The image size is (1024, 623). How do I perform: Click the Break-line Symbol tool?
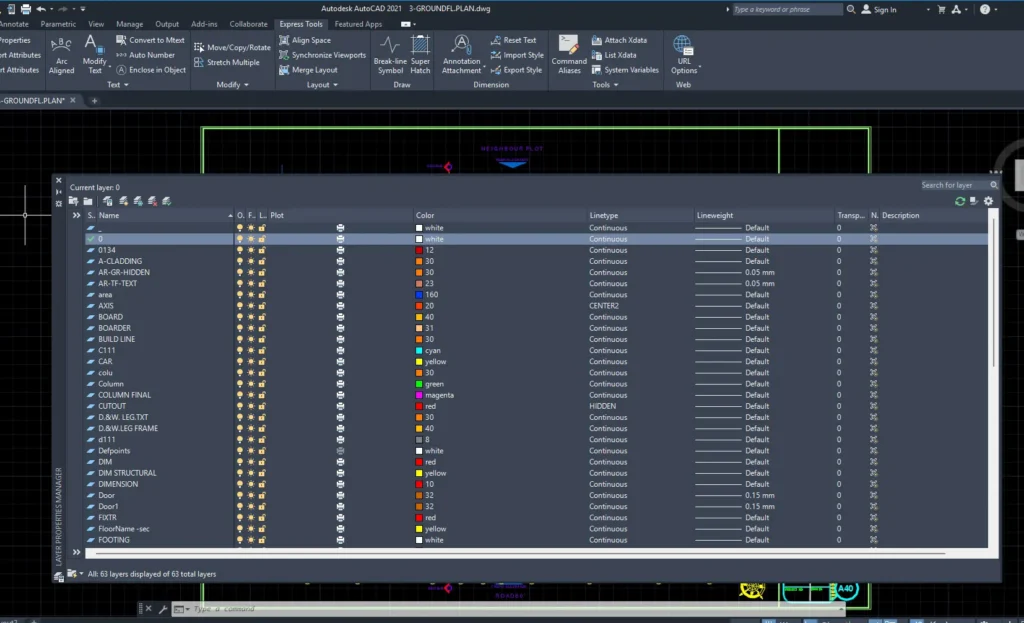pos(390,55)
